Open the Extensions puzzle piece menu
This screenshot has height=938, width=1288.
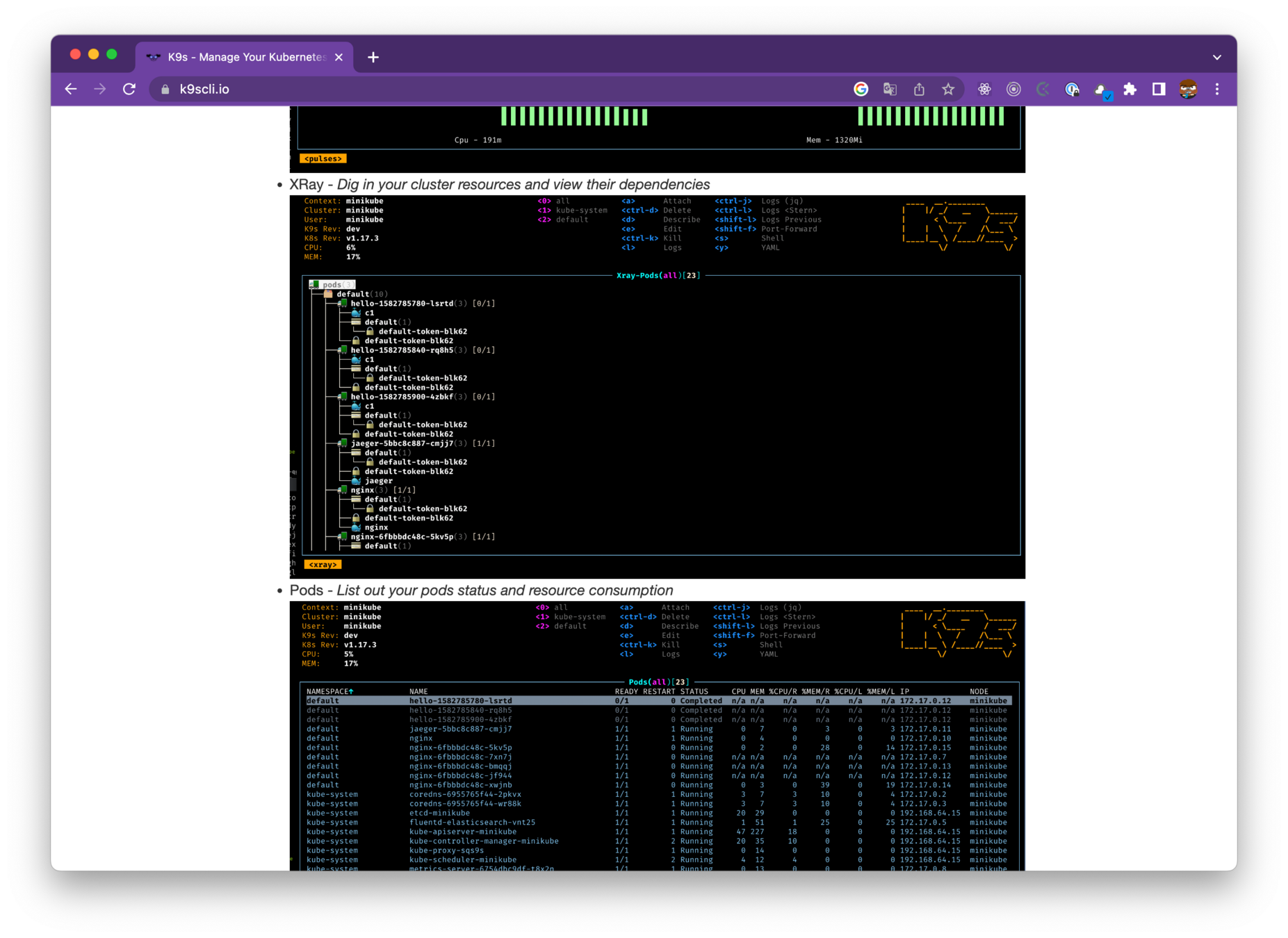point(1130,89)
